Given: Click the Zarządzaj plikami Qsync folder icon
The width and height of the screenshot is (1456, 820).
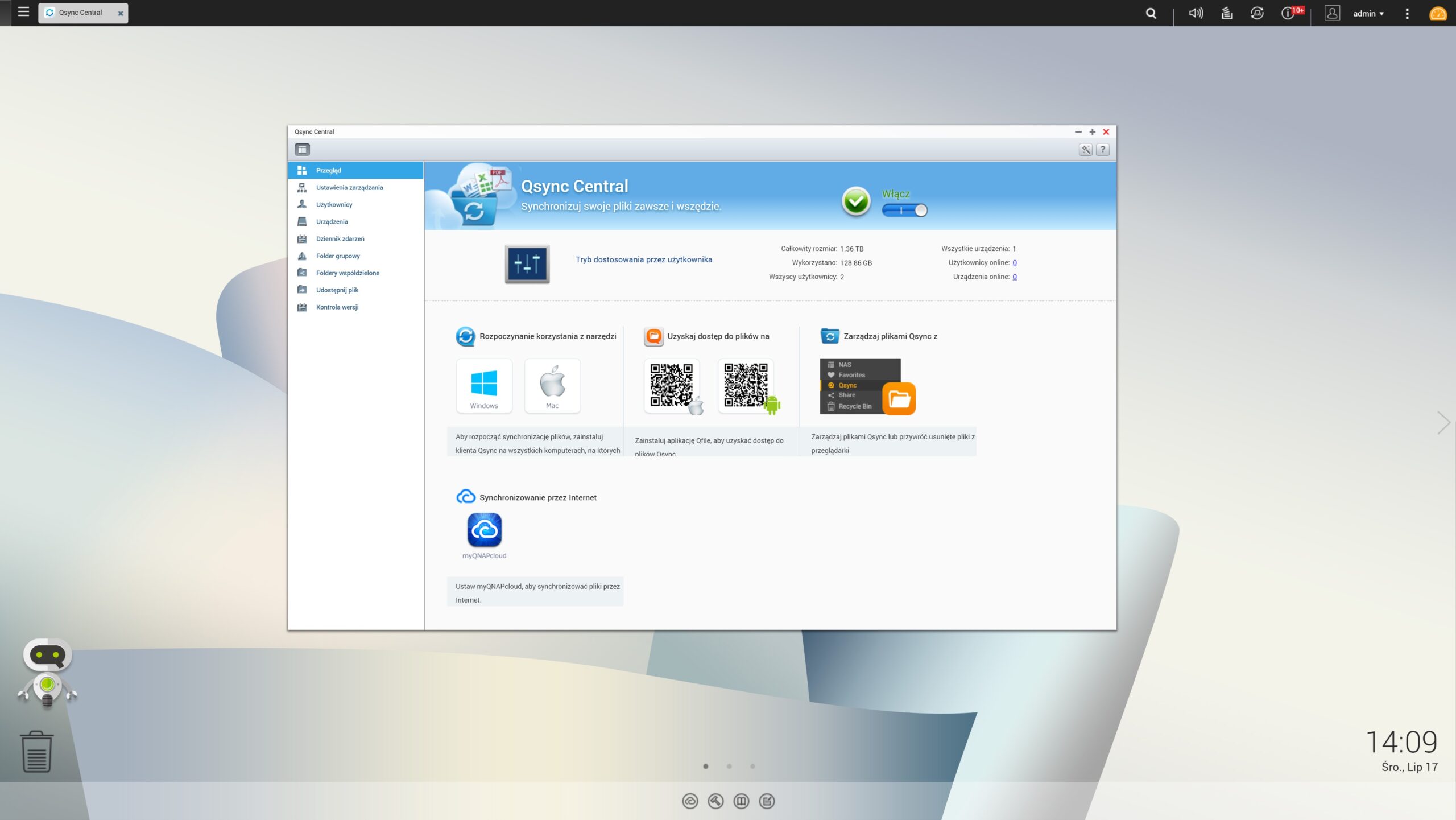Looking at the screenshot, I should [829, 336].
